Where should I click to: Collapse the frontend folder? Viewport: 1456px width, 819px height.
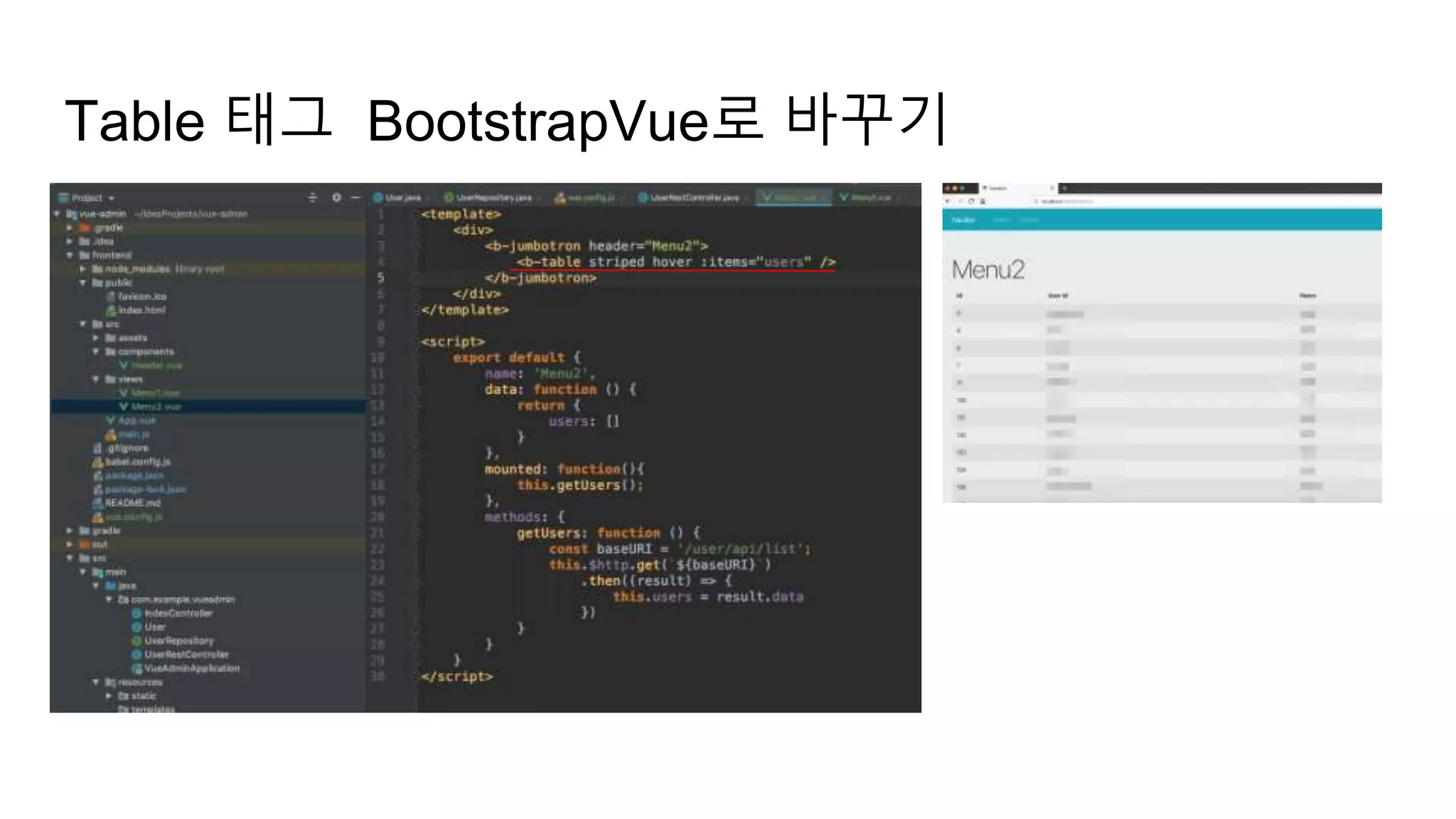click(x=70, y=255)
